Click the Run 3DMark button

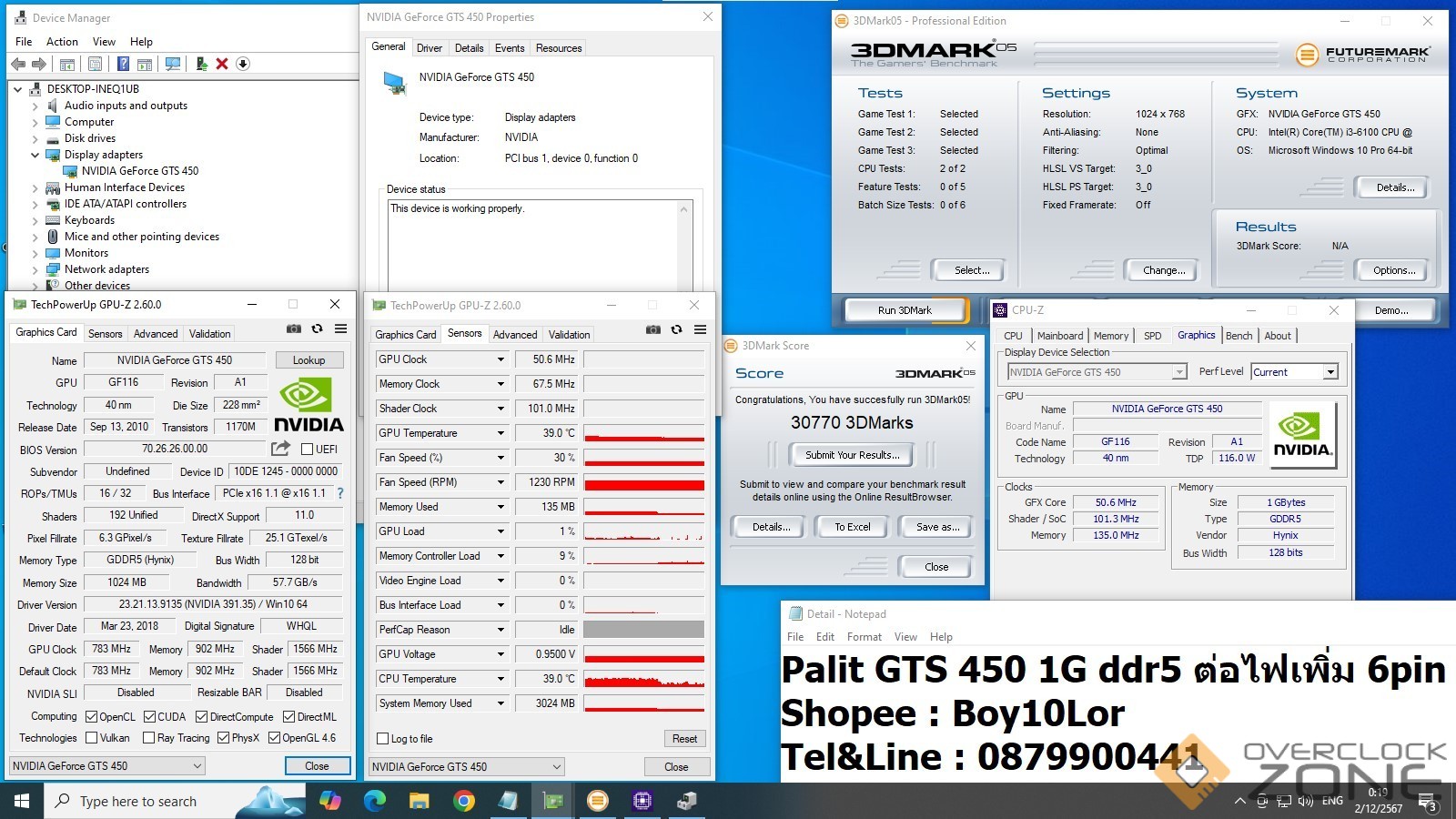tap(905, 310)
